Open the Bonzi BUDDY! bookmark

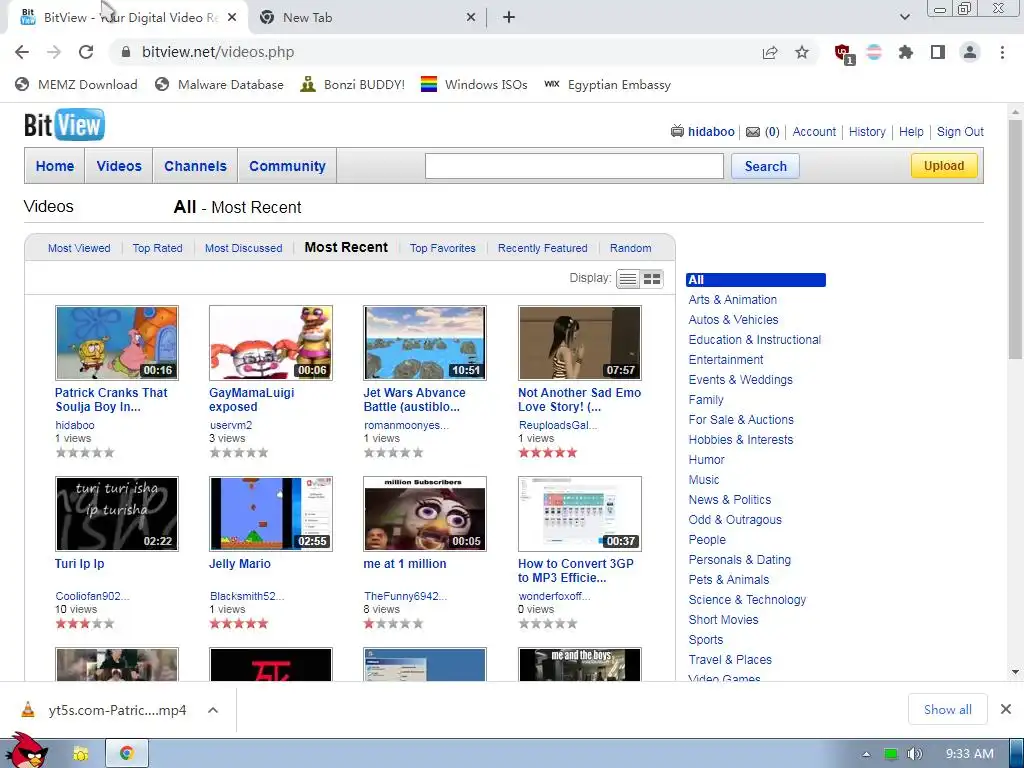(353, 85)
